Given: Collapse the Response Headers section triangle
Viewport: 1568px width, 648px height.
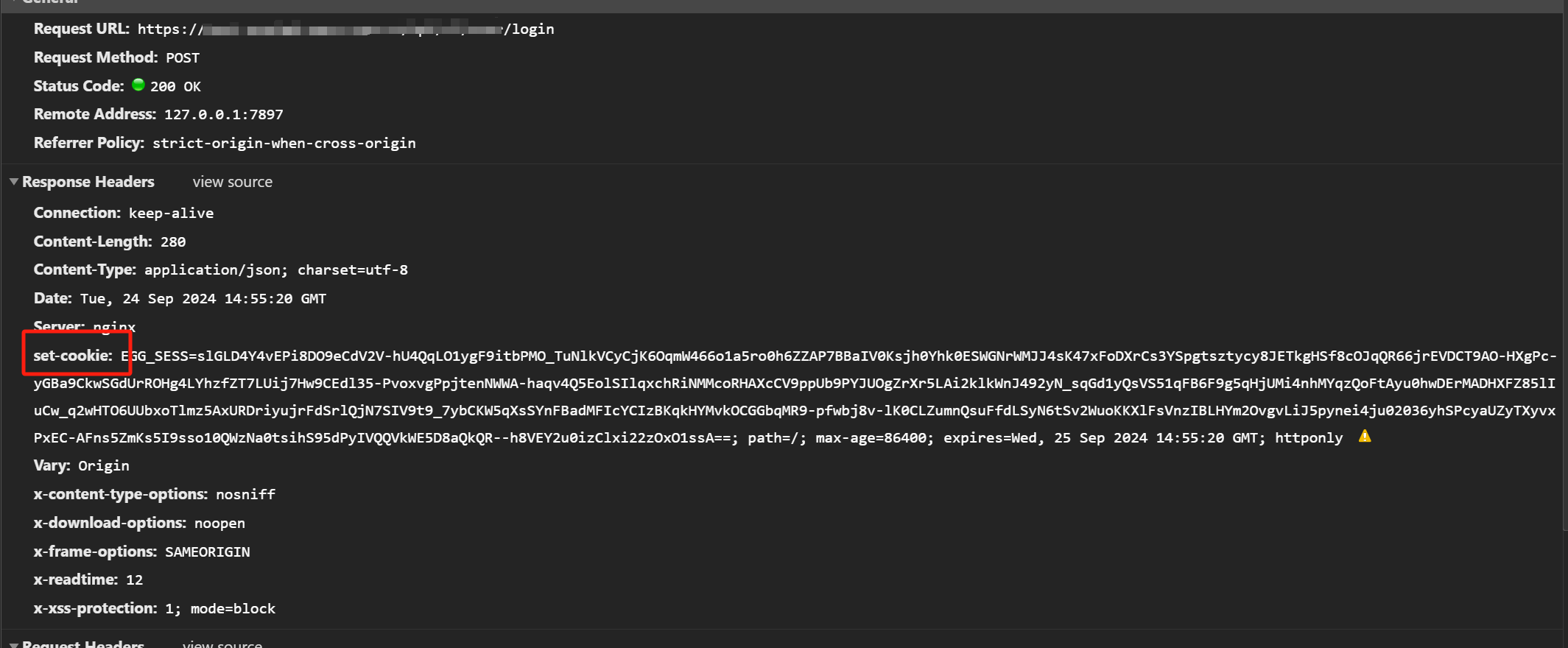Looking at the screenshot, I should (13, 182).
